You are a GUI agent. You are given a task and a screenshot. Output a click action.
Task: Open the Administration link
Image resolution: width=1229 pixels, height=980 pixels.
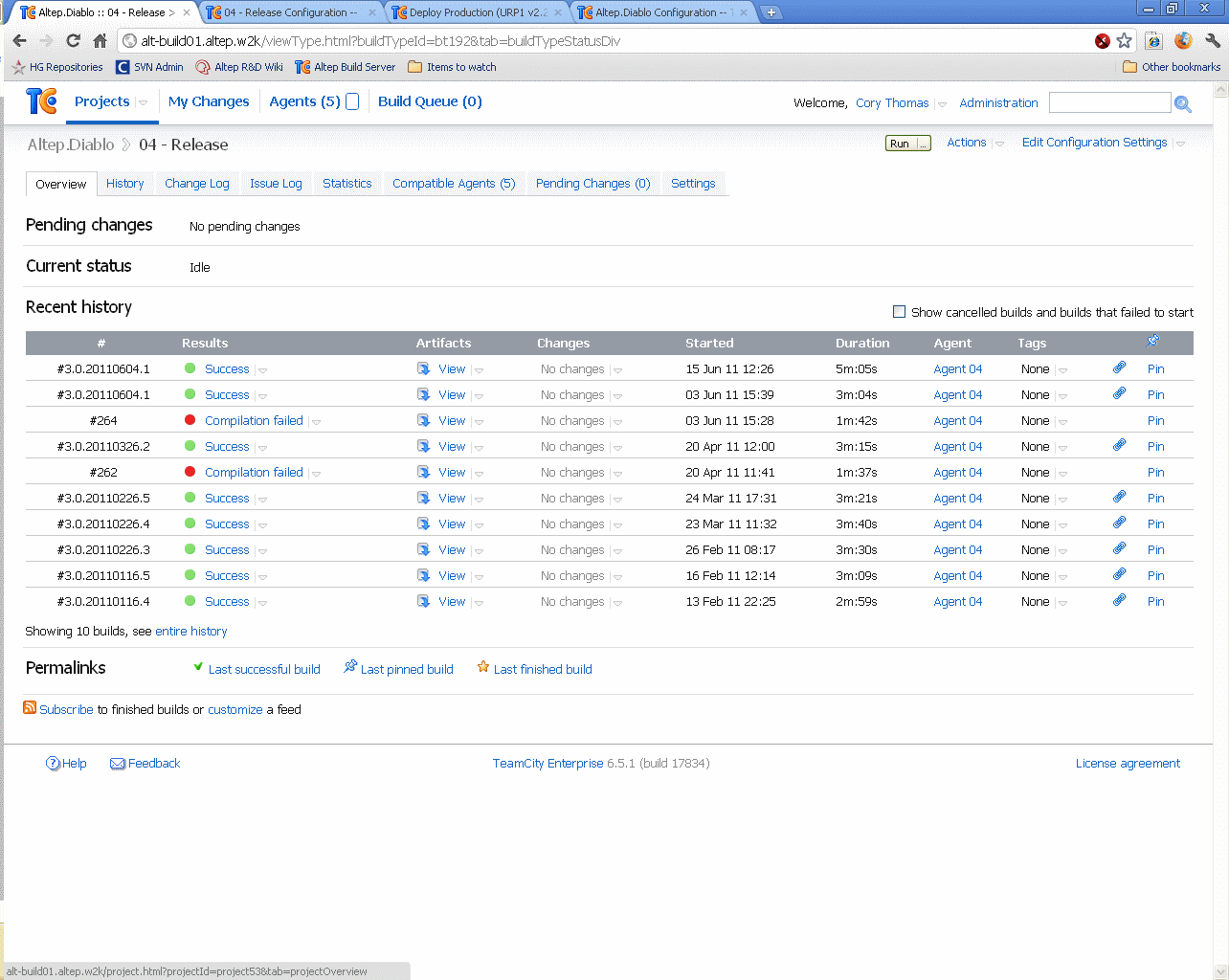[998, 103]
